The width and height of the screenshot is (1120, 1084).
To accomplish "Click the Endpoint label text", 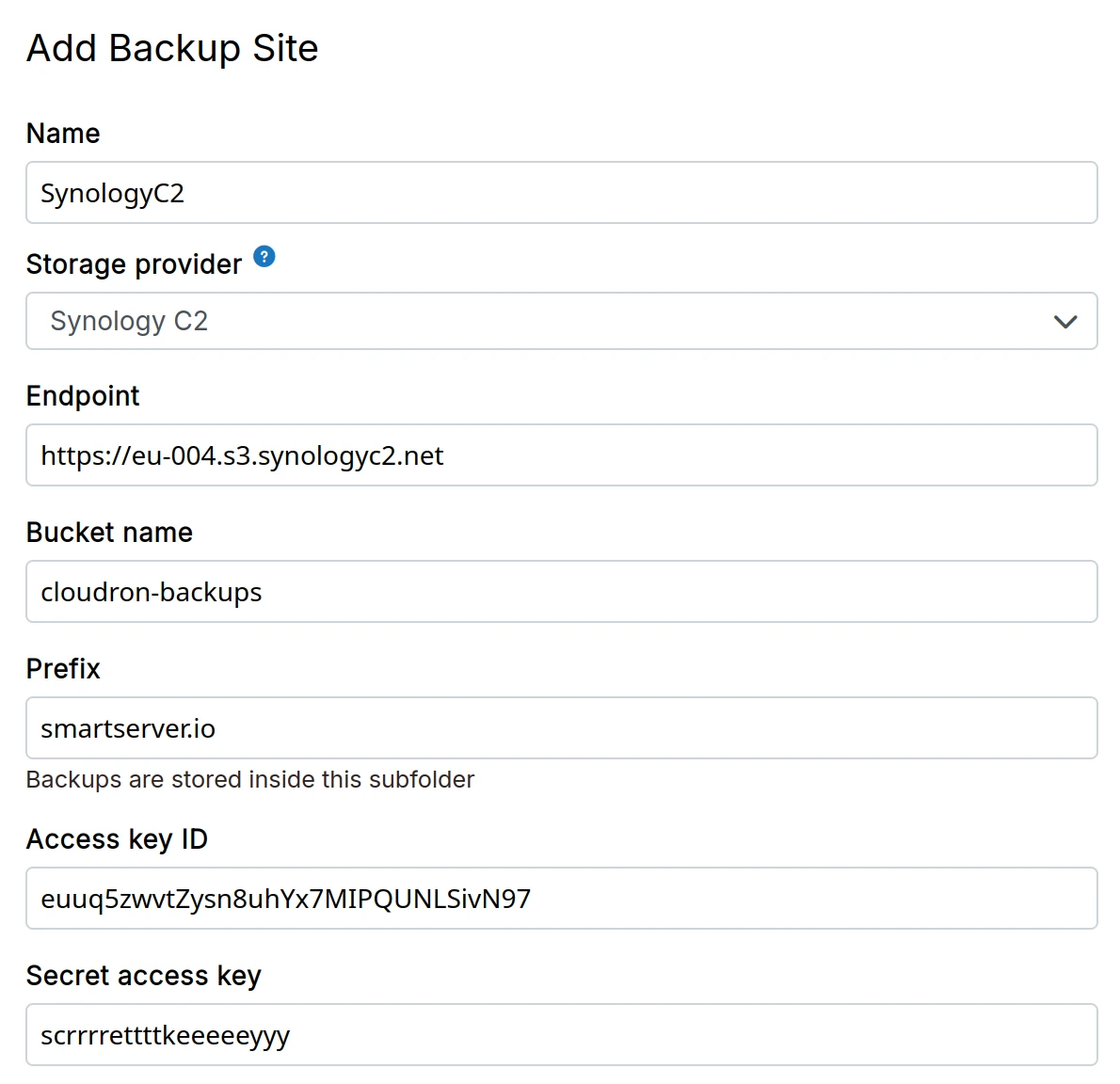I will (83, 396).
